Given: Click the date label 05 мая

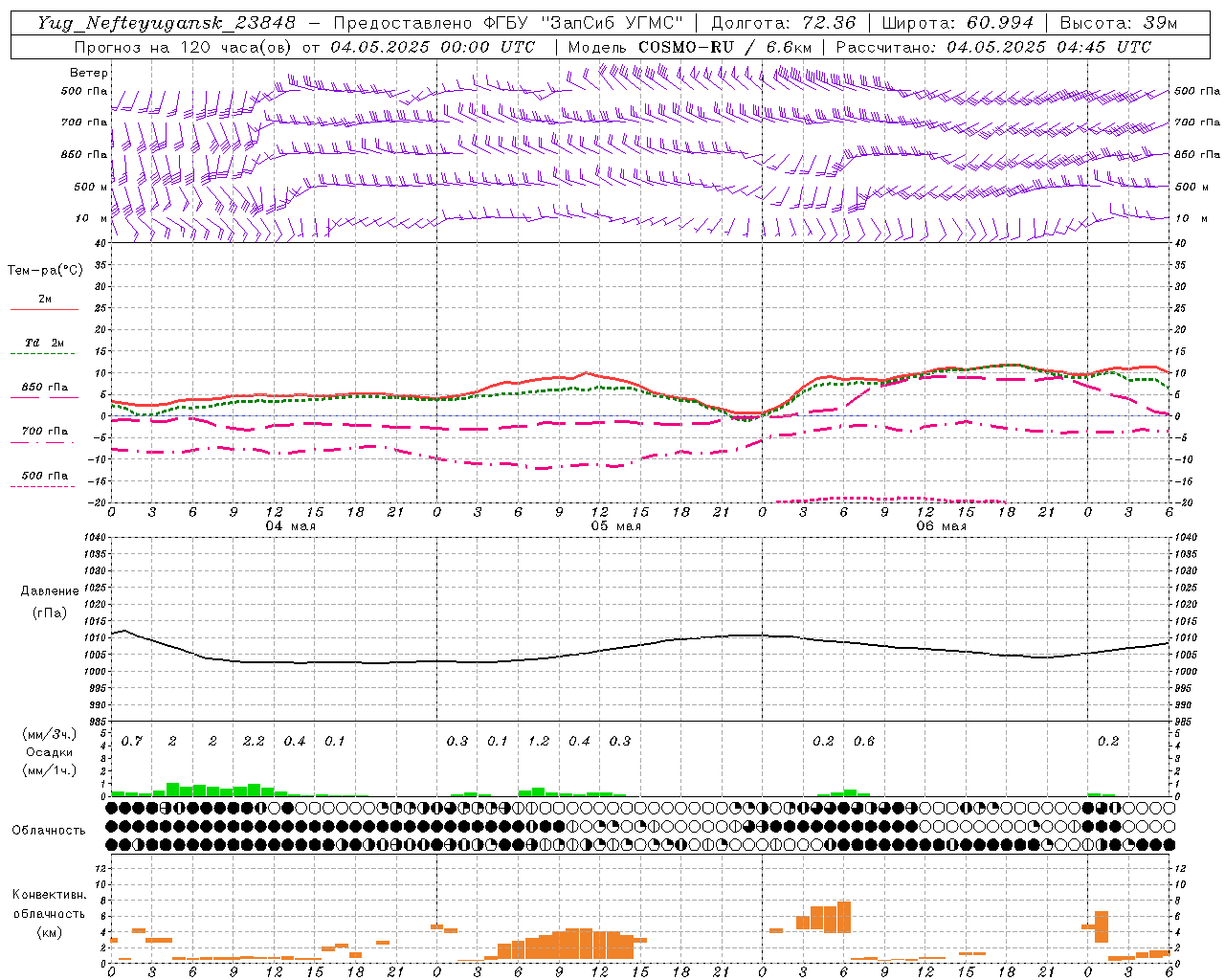Looking at the screenshot, I should (615, 526).
